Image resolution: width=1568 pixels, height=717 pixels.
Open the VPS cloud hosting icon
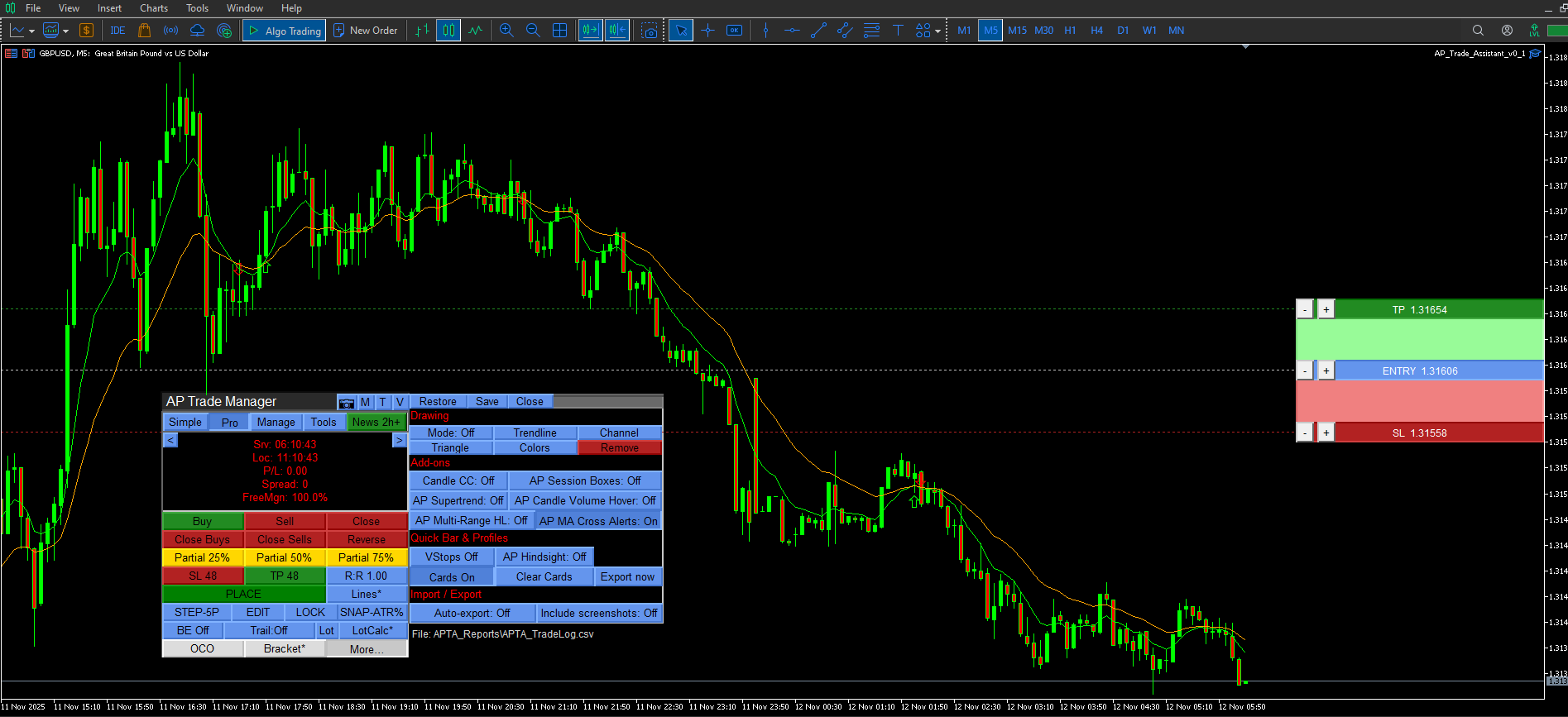pyautogui.click(x=197, y=31)
